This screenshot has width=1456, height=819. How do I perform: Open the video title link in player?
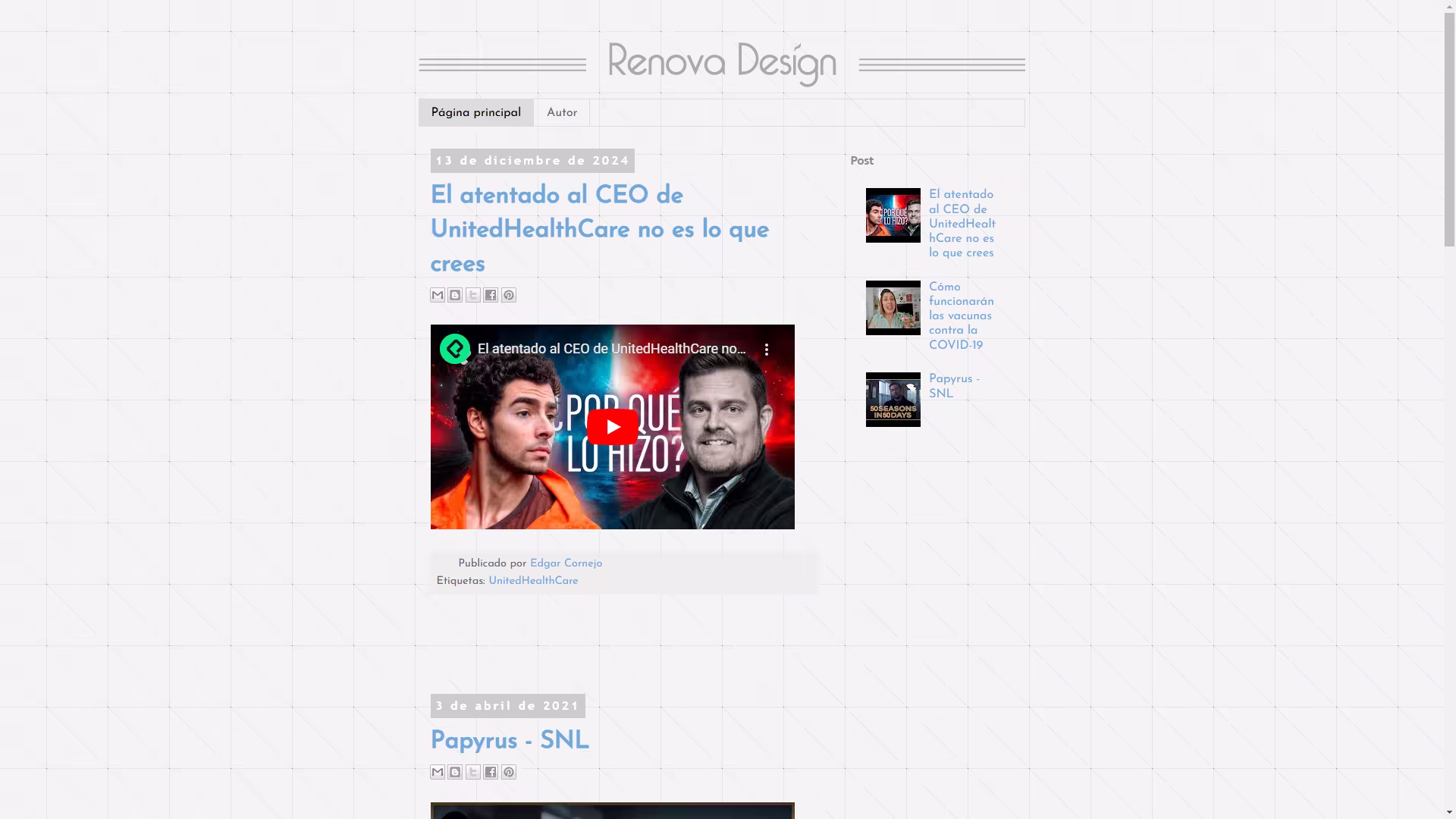tap(611, 349)
